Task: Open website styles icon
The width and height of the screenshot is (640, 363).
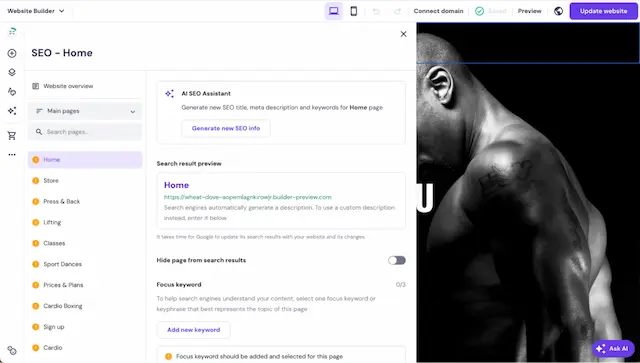Action: pos(12,91)
